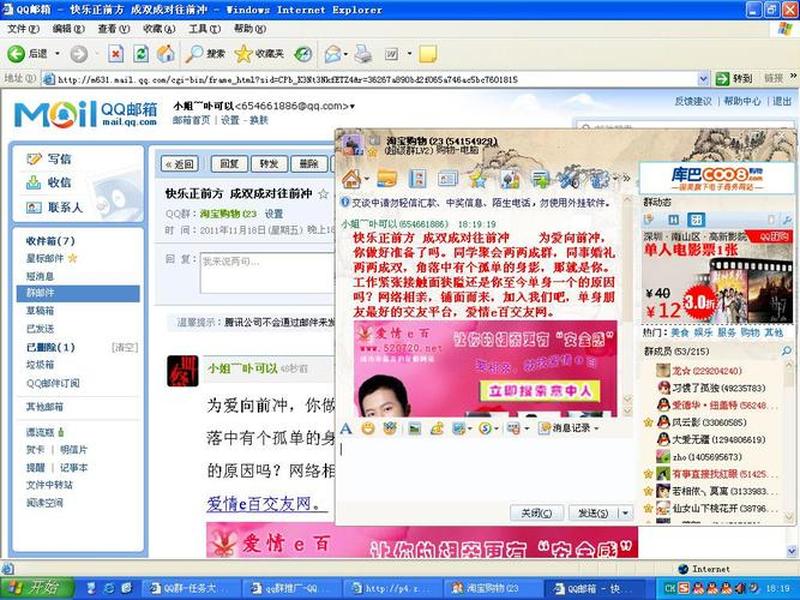Open the emoticon smiley picker in chat
The height and width of the screenshot is (600, 800).
(x=368, y=429)
